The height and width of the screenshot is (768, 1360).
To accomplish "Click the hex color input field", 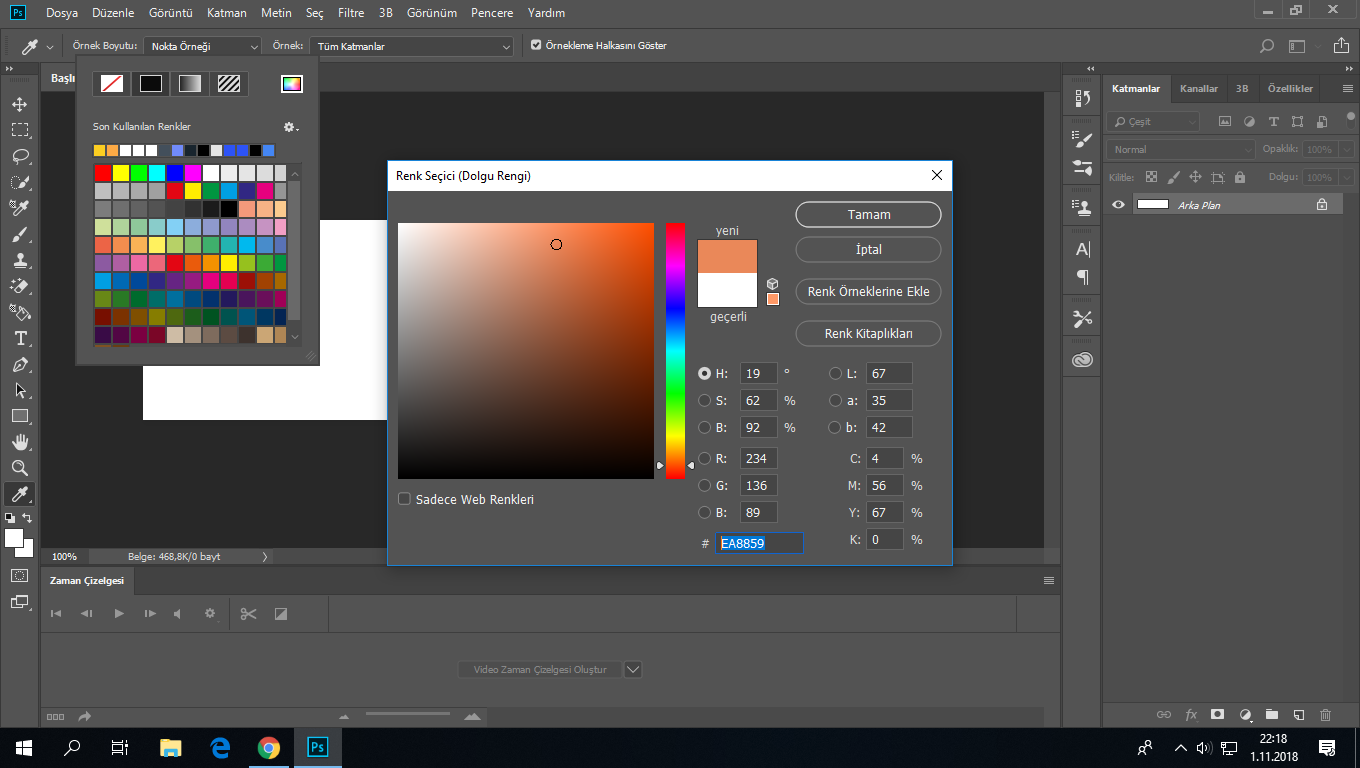I will (759, 543).
